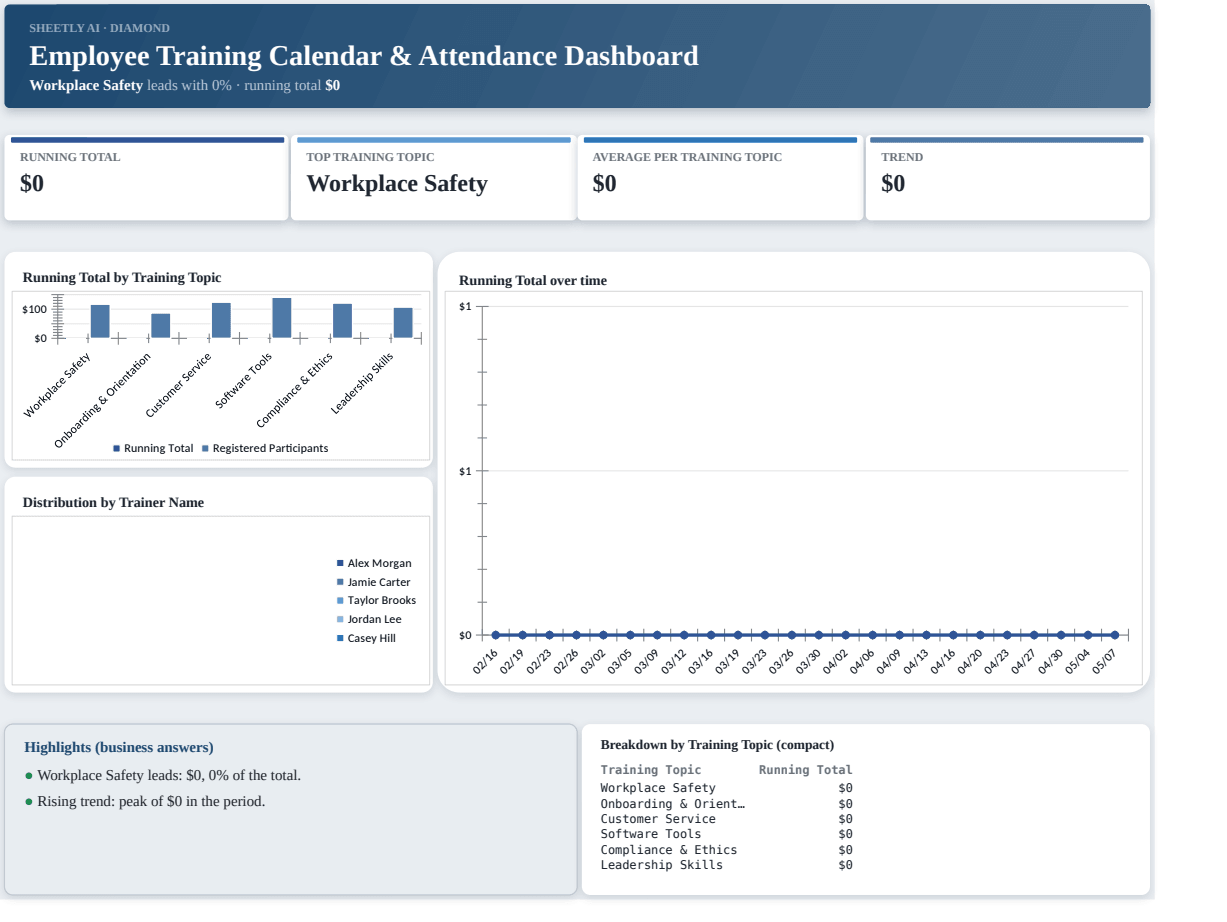Click the $0 y-axis label on time chart

(x=465, y=636)
